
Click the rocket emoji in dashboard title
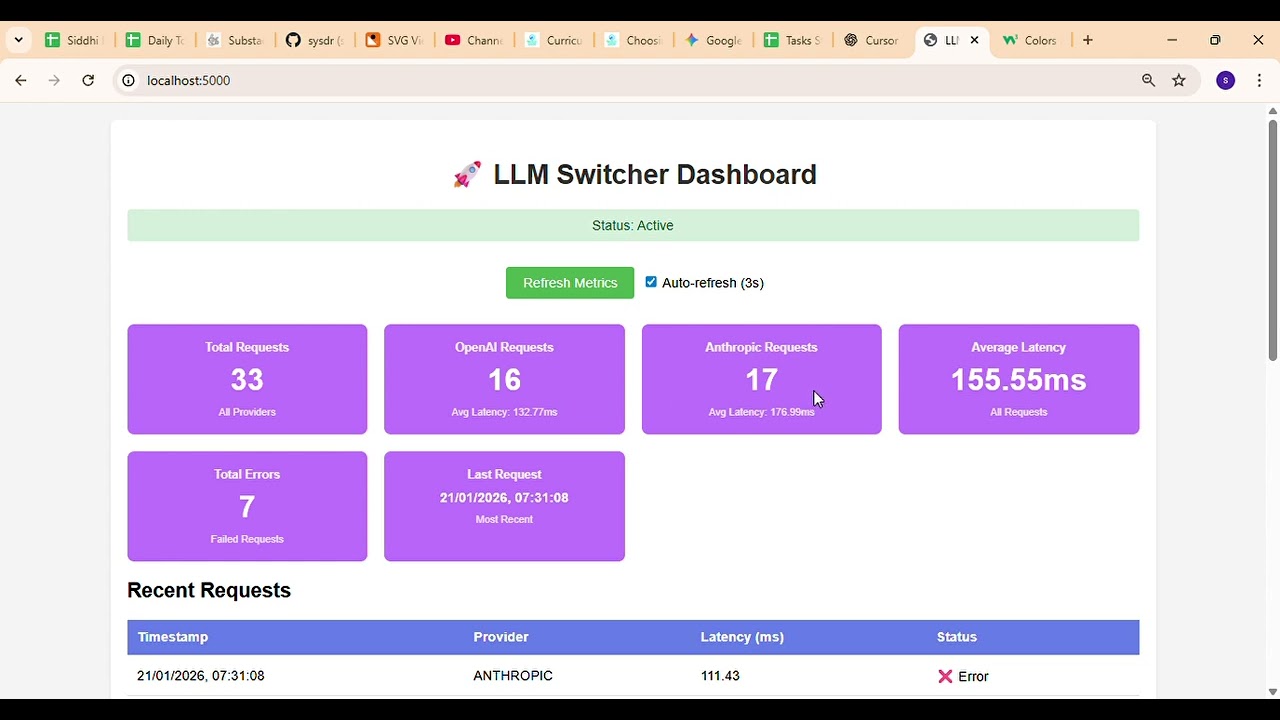[x=467, y=175]
